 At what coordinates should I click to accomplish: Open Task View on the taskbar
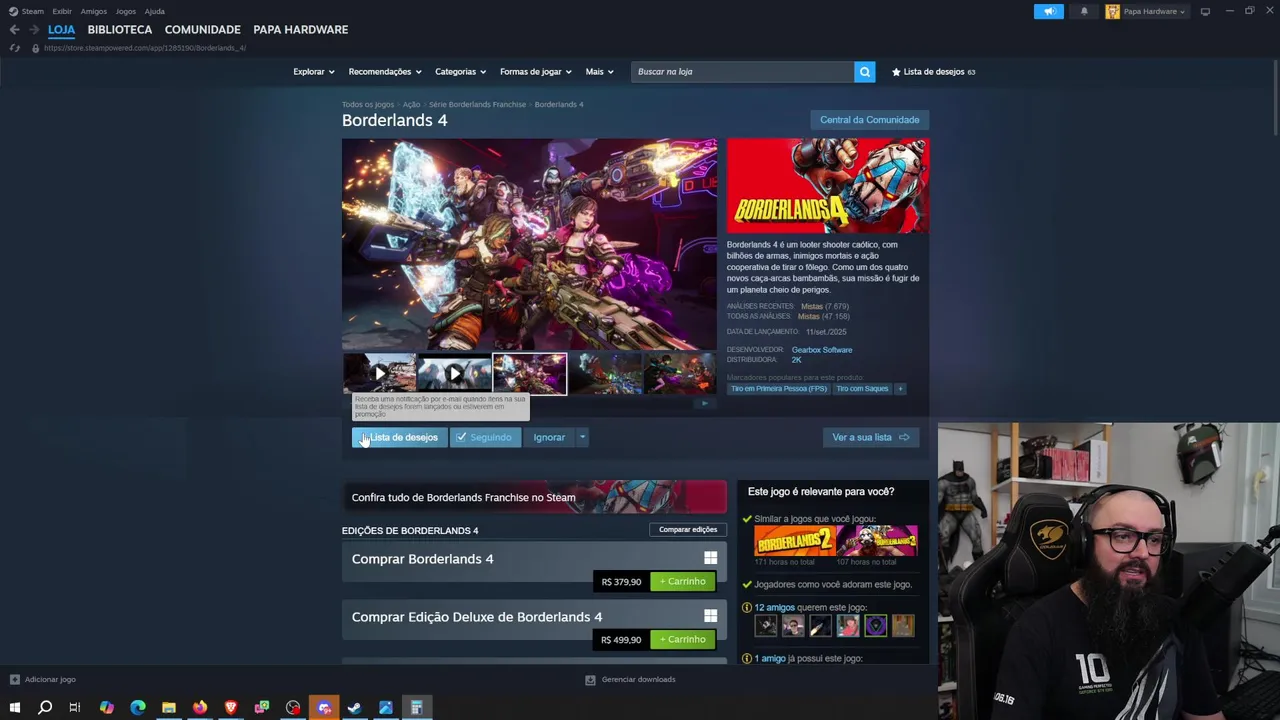coord(74,708)
